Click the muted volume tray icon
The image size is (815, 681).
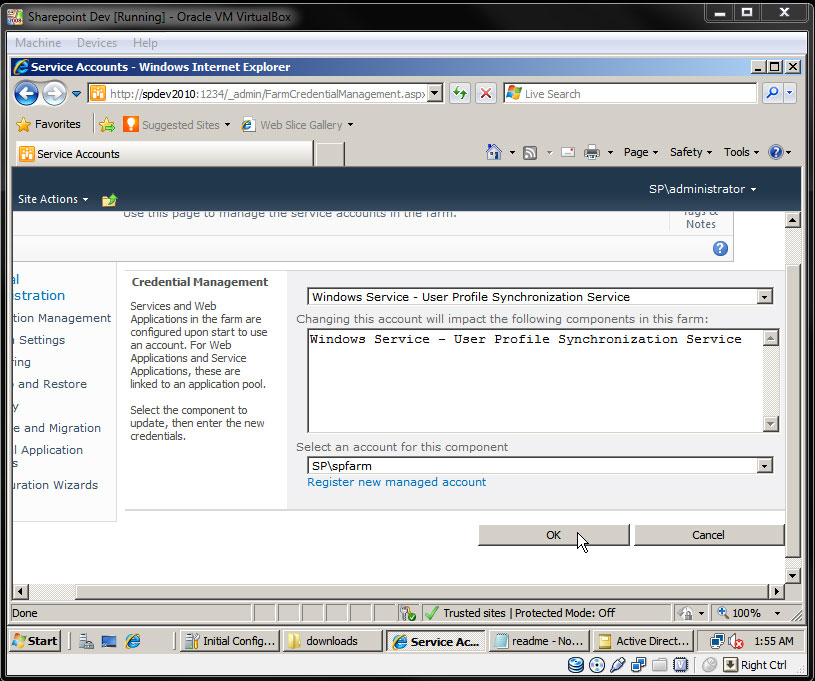point(735,641)
